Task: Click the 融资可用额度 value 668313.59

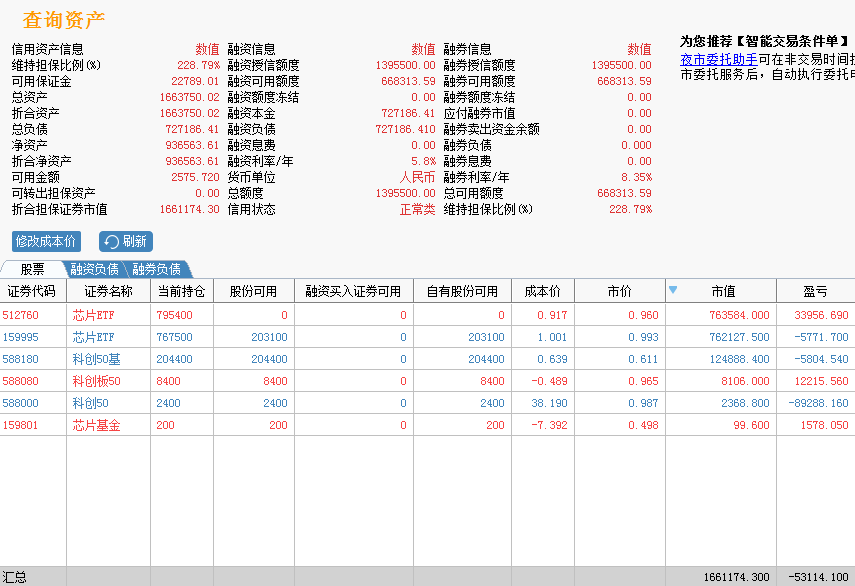Action: [x=408, y=81]
